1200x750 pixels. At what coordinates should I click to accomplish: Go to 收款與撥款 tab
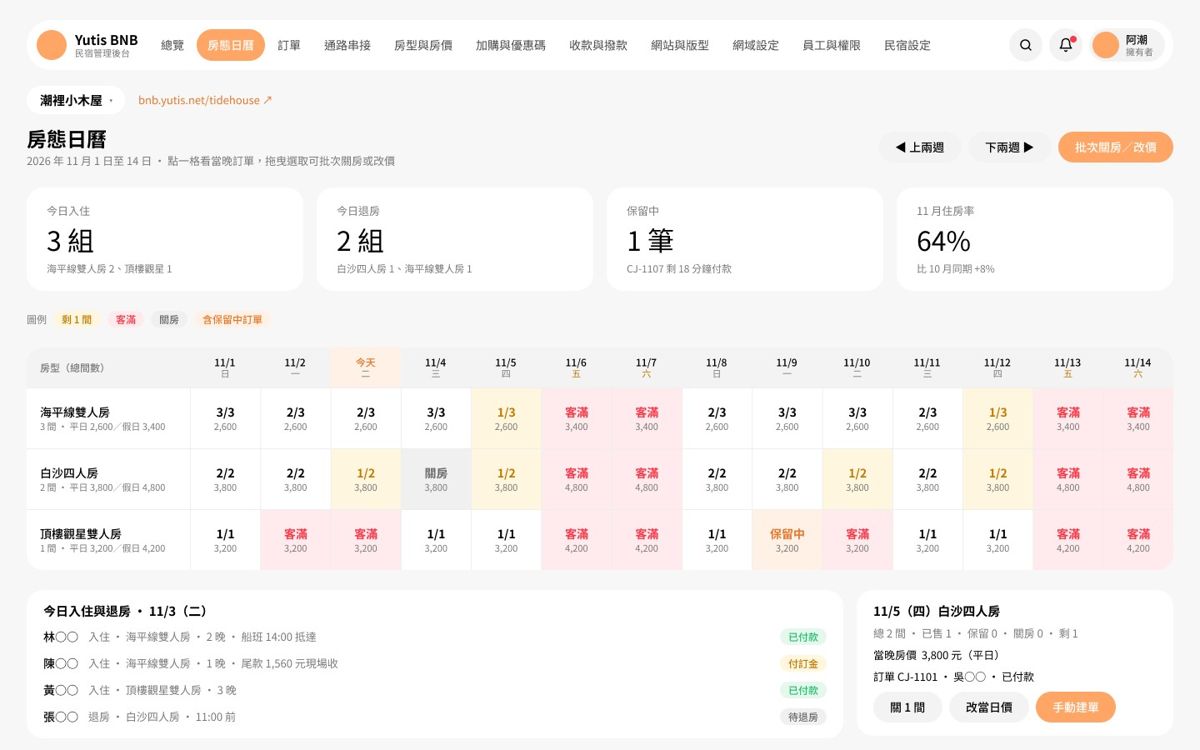click(598, 45)
